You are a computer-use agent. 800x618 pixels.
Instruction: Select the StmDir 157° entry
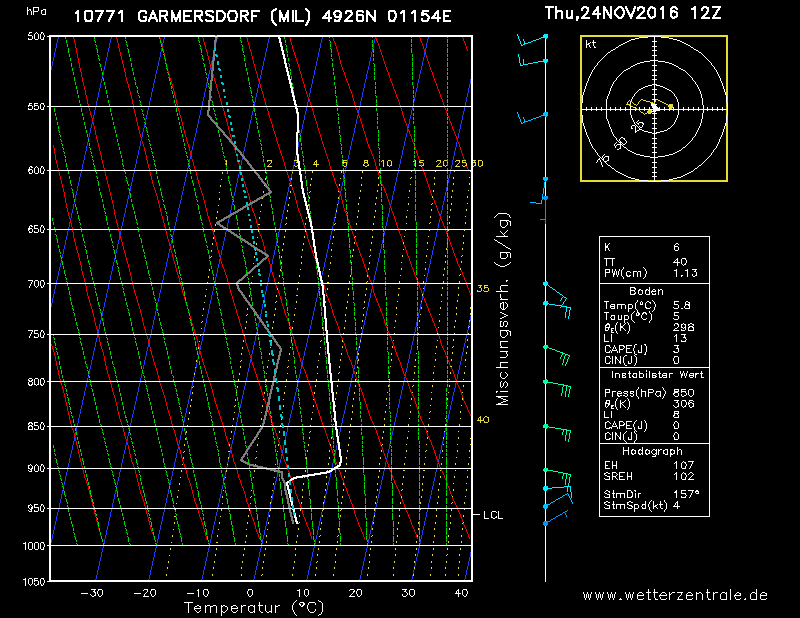click(654, 493)
